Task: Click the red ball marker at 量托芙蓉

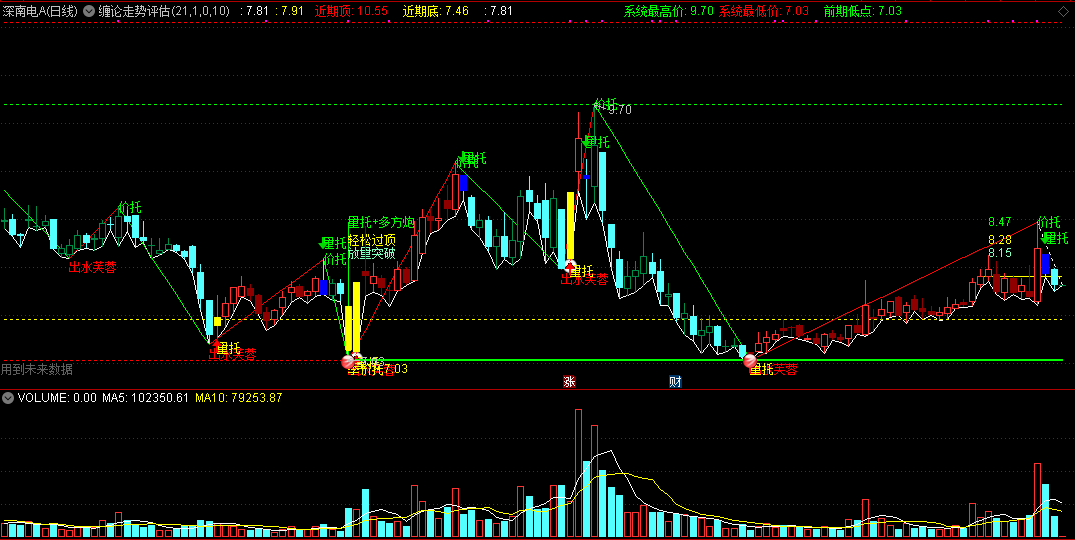Action: pos(749,360)
